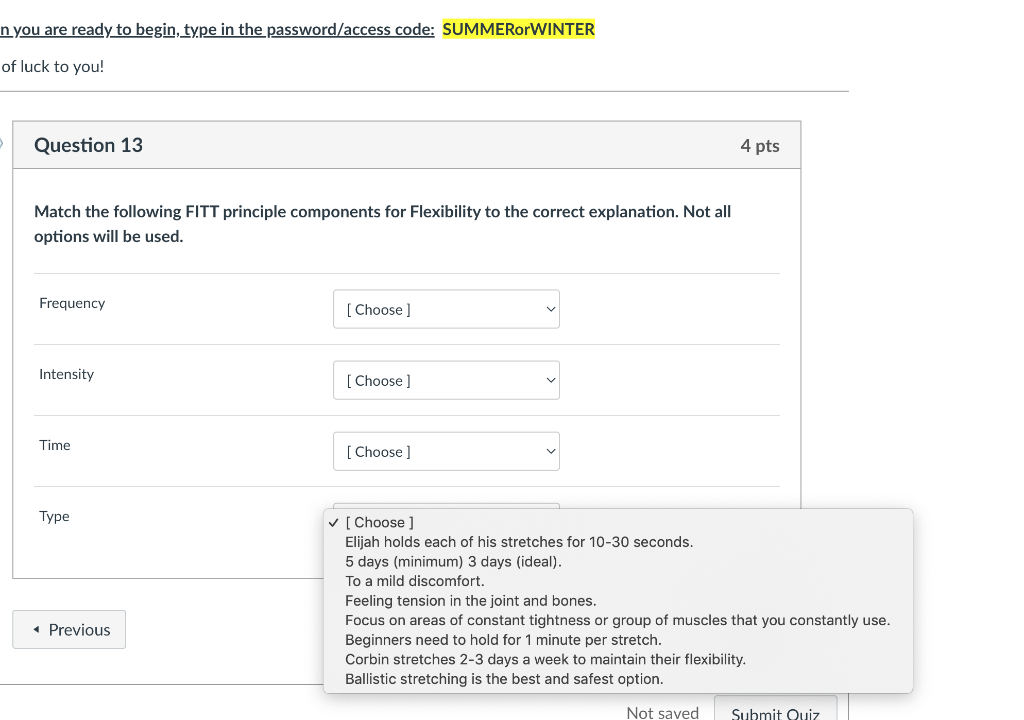Click the chevron arrow on the Intensity dropdown
Viewport: 1024px width, 720px height.
click(x=550, y=380)
